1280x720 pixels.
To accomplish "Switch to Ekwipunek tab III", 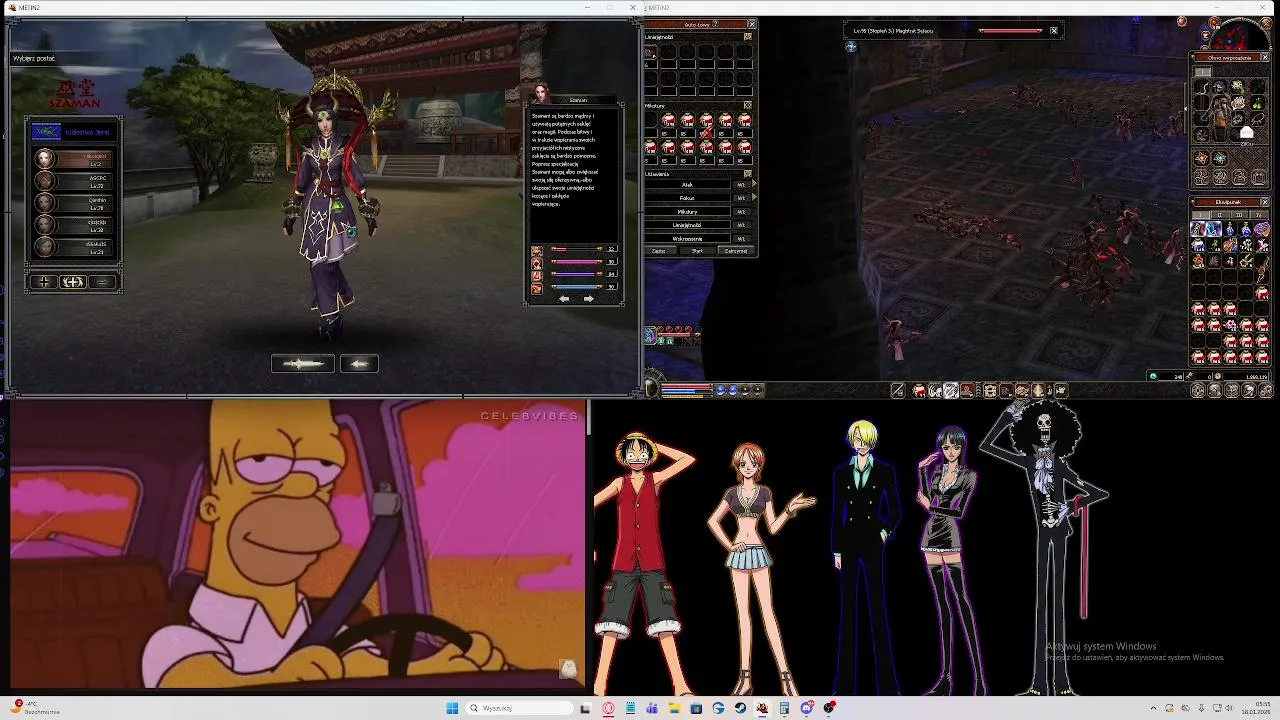I will (1240, 214).
